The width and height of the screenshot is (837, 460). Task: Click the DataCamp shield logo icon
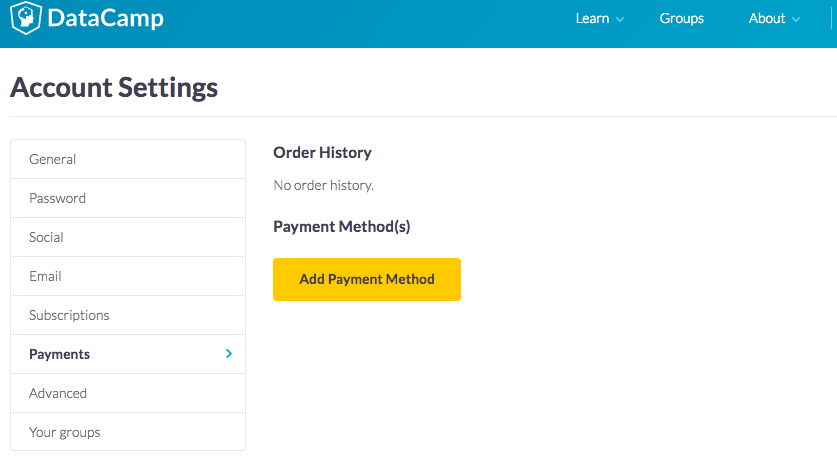coord(25,18)
